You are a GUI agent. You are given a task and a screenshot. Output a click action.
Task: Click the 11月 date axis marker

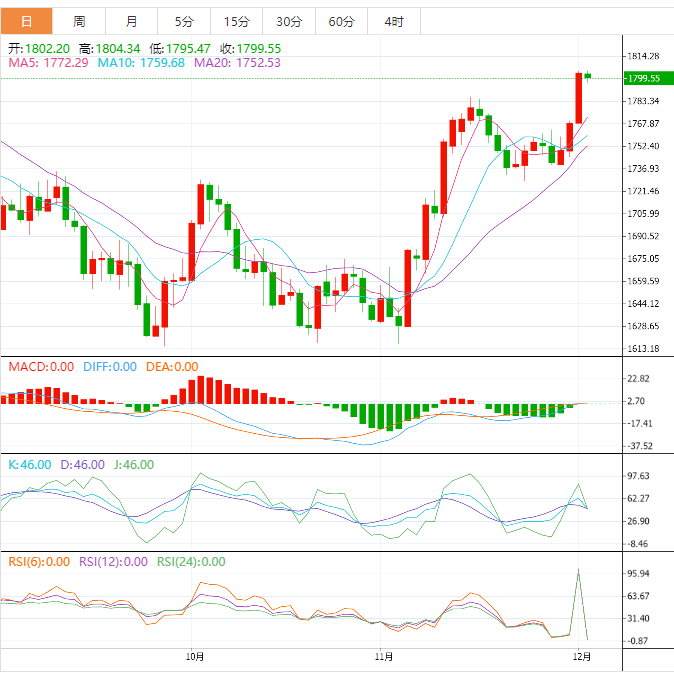coord(384,657)
